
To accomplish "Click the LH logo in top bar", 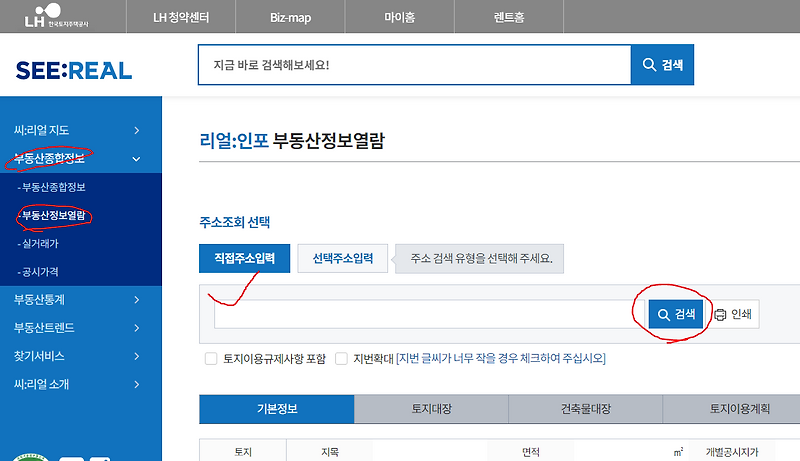I will coord(56,16).
